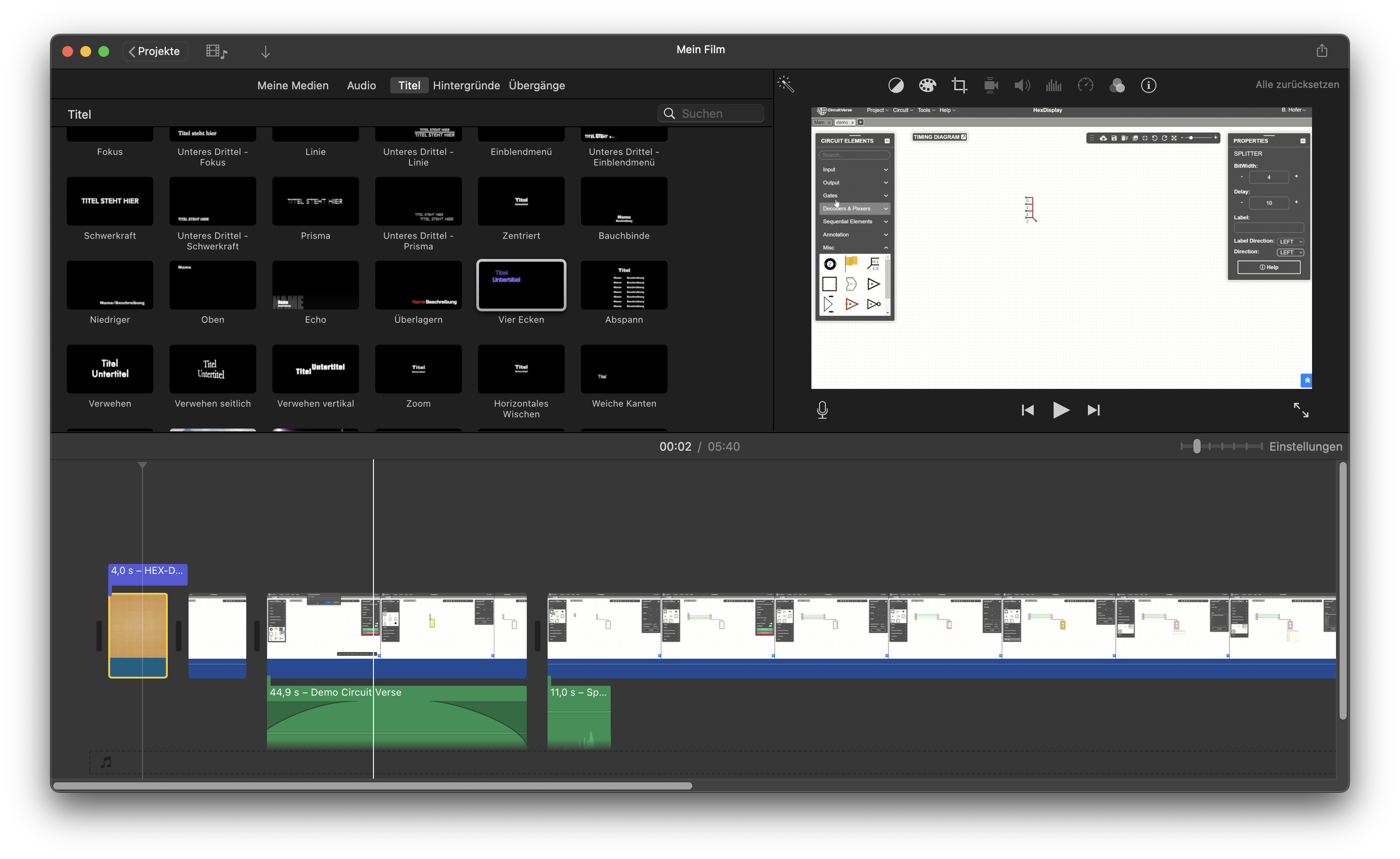Open Einstellungen for the timeline
Viewport: 1400px width, 859px height.
(1305, 446)
